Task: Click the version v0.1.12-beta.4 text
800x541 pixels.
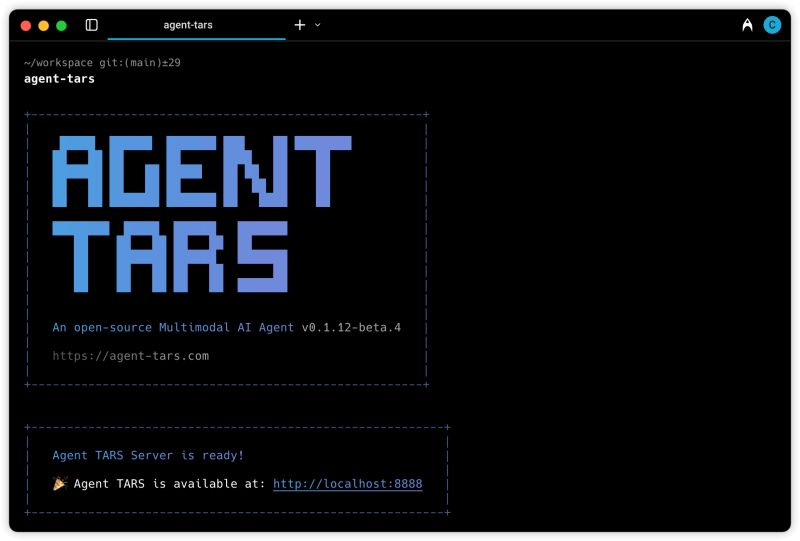Action: click(x=351, y=327)
